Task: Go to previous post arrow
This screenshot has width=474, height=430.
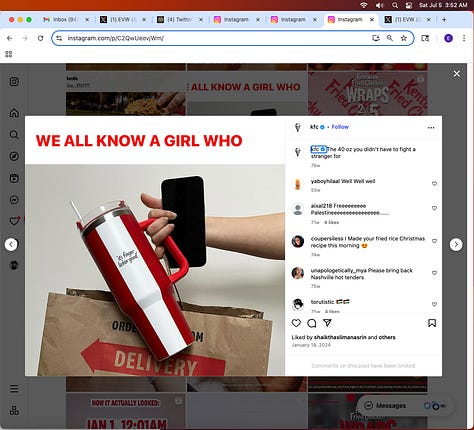Action: click(x=11, y=244)
